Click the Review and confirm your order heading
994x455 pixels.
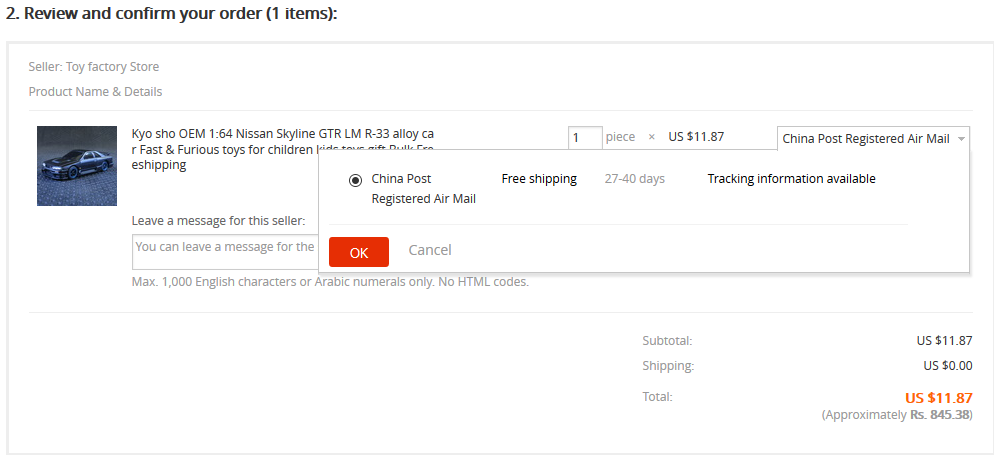(x=172, y=14)
